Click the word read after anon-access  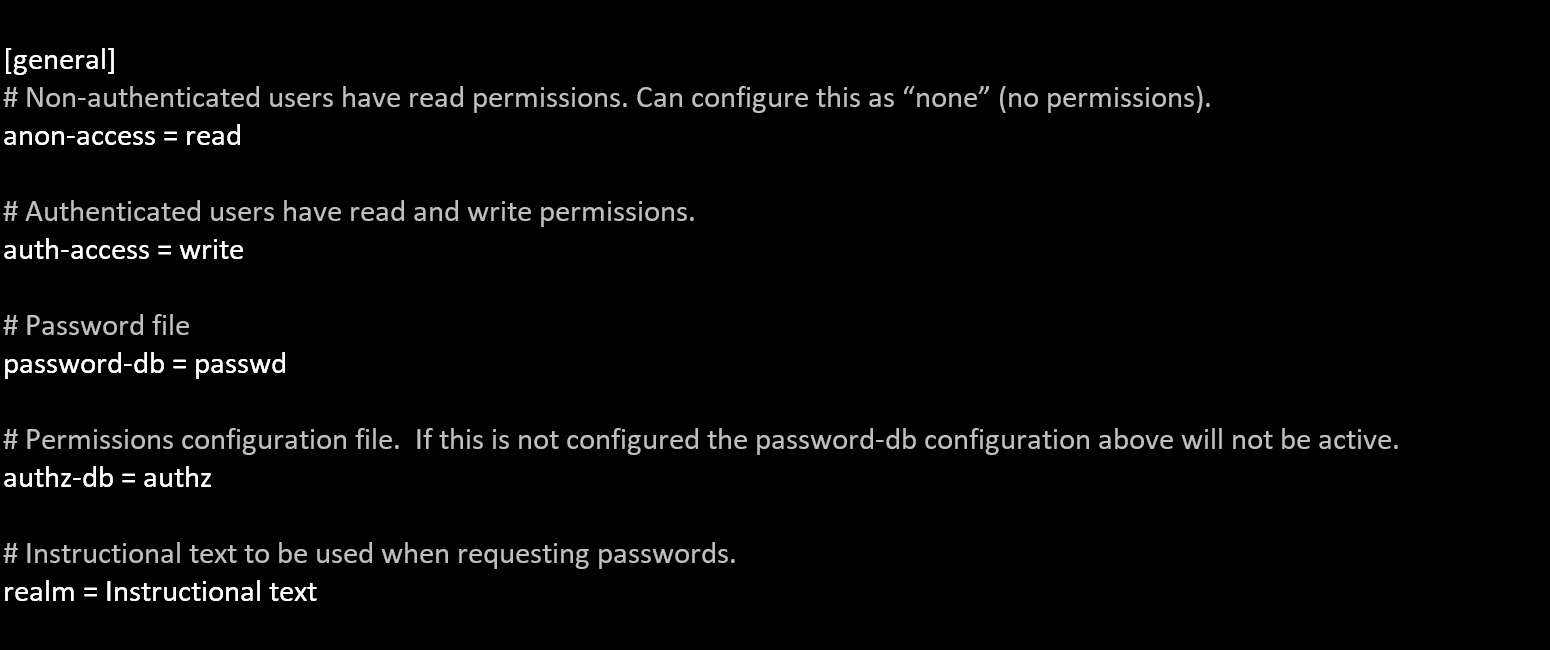pyautogui.click(x=213, y=136)
